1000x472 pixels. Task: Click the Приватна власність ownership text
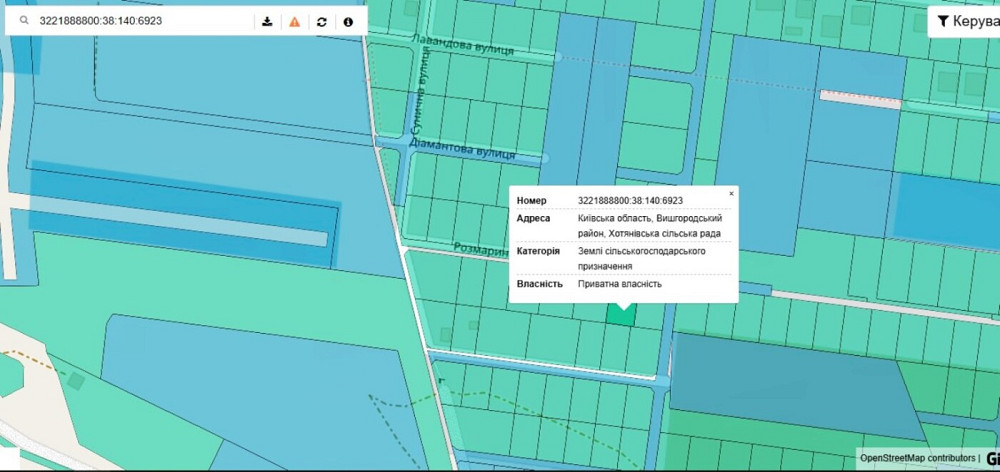click(619, 284)
